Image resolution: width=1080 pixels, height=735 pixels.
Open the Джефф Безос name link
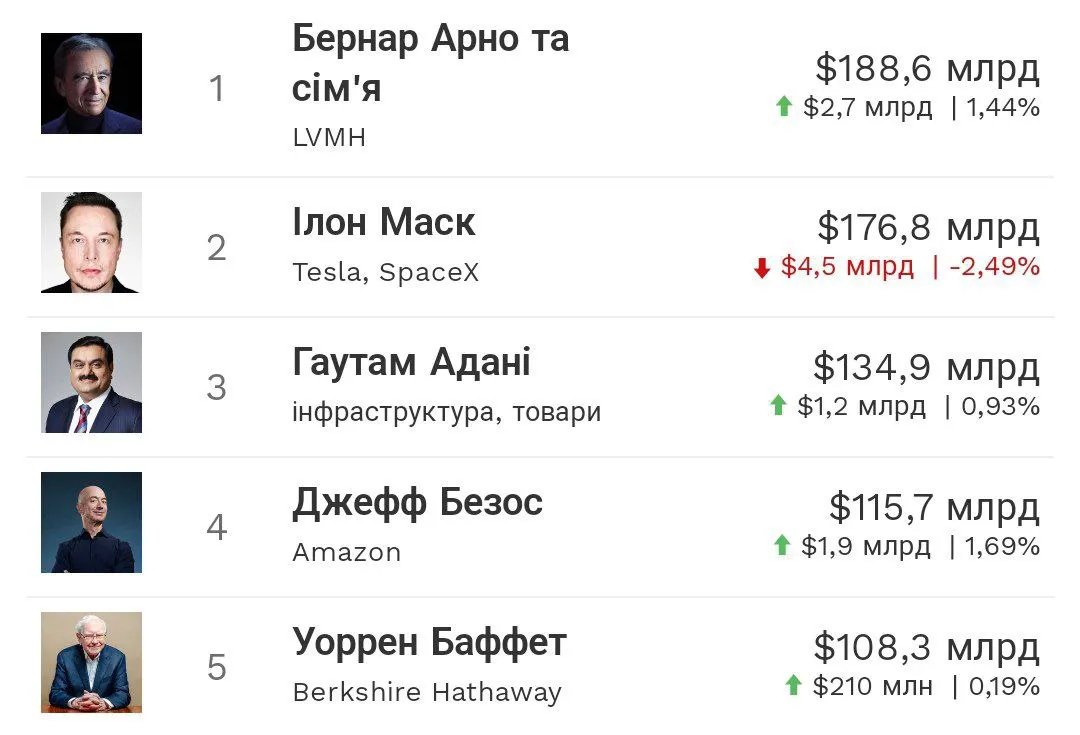(x=417, y=502)
